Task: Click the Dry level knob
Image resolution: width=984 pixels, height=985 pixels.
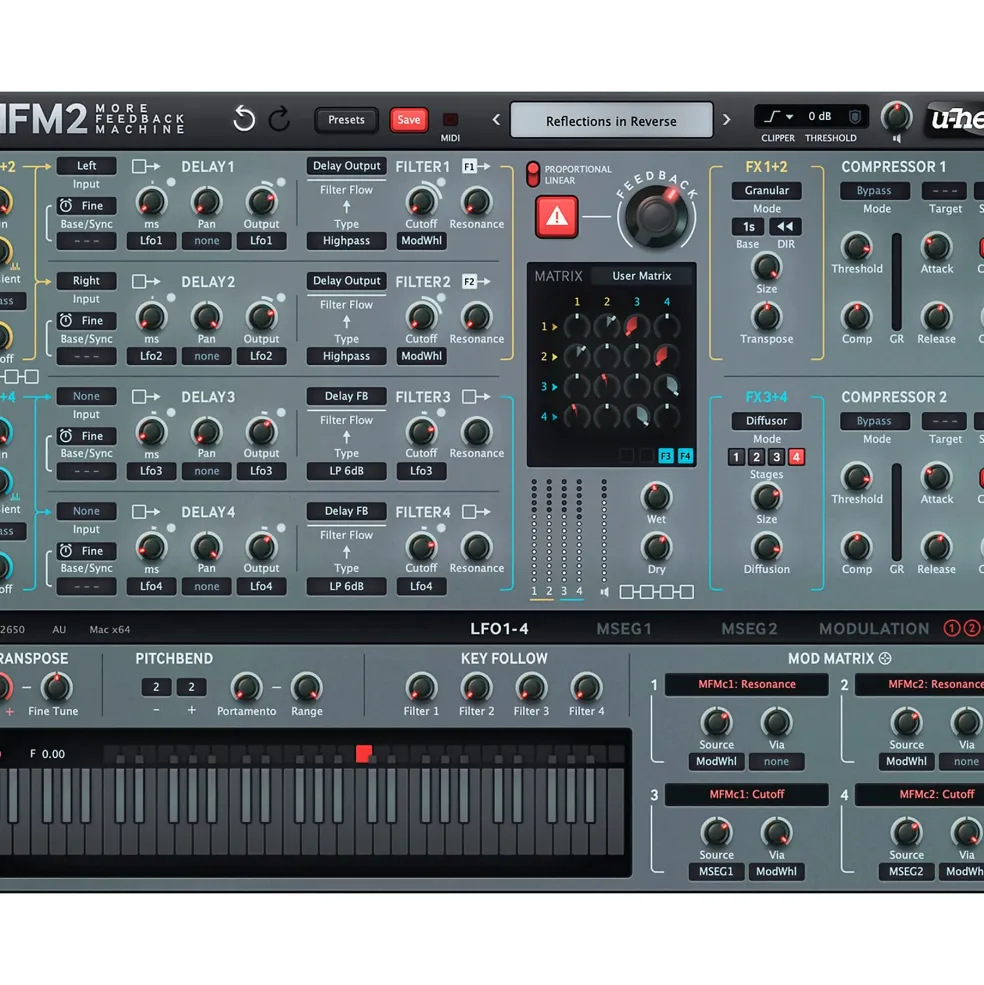Action: (x=656, y=547)
